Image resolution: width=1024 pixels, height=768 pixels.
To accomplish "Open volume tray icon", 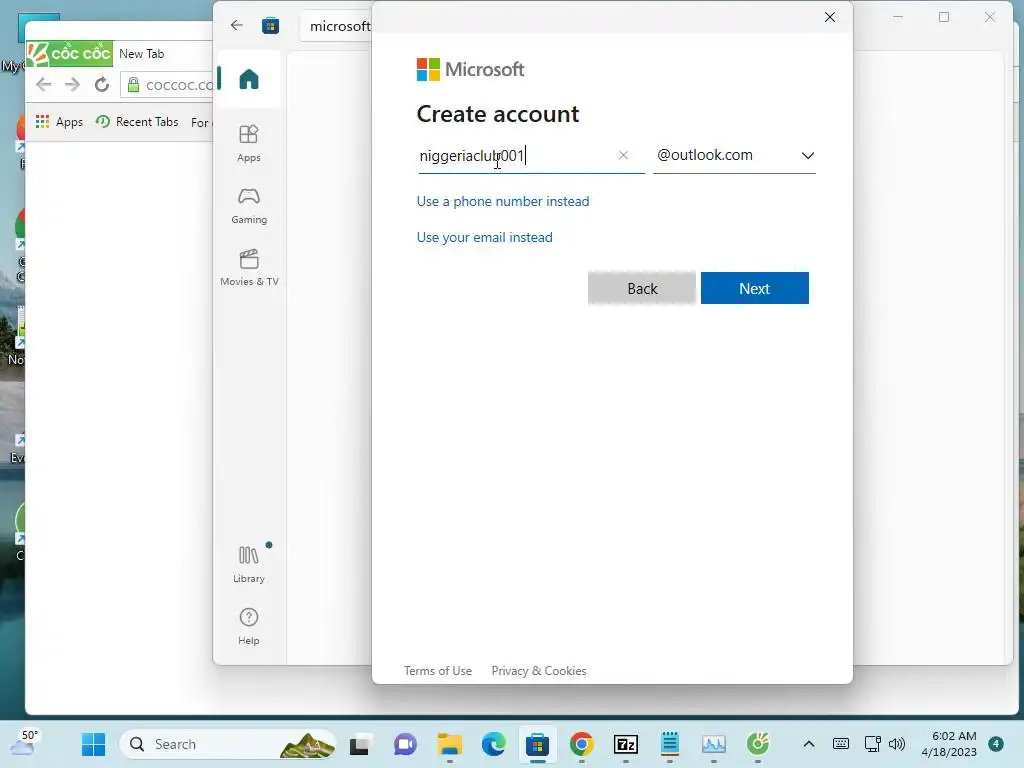I will point(897,744).
